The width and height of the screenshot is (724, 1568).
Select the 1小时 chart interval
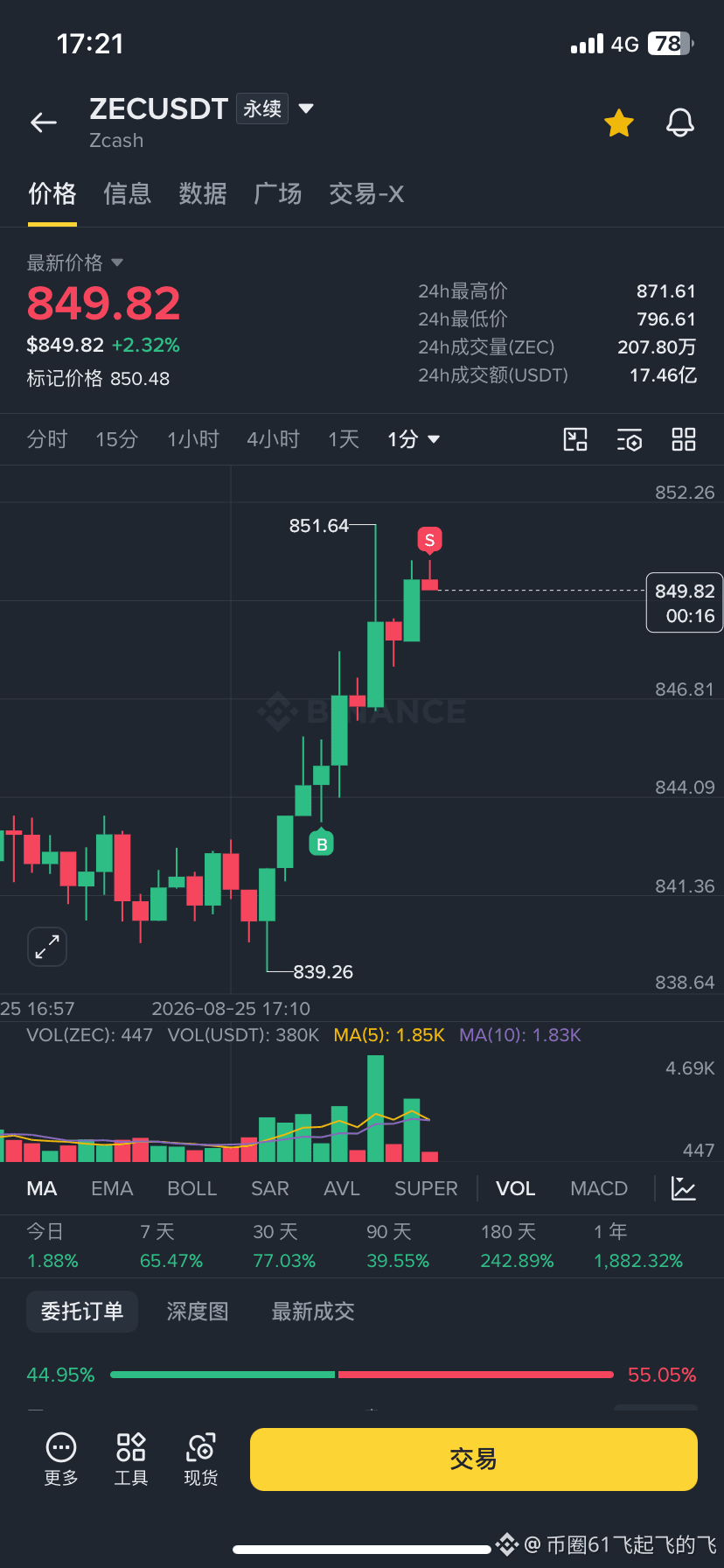[193, 439]
